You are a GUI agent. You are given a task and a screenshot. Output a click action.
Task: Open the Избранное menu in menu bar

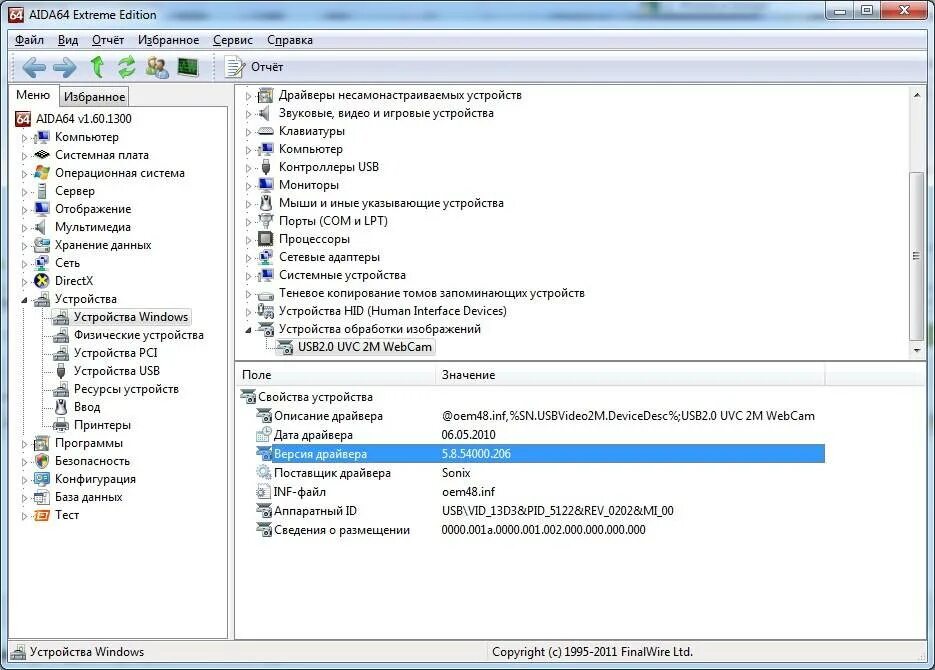[169, 40]
